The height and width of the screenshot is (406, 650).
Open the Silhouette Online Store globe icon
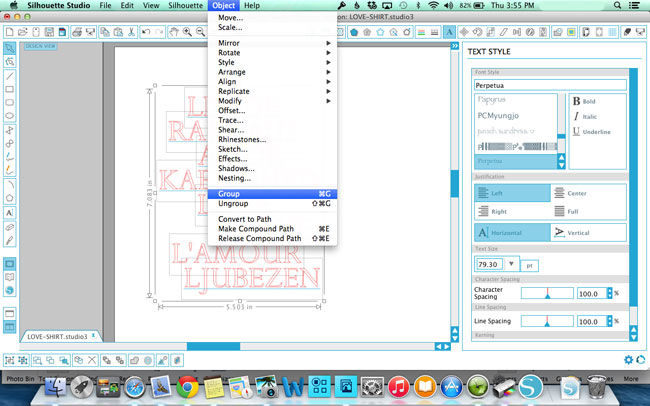pyautogui.click(x=10, y=290)
